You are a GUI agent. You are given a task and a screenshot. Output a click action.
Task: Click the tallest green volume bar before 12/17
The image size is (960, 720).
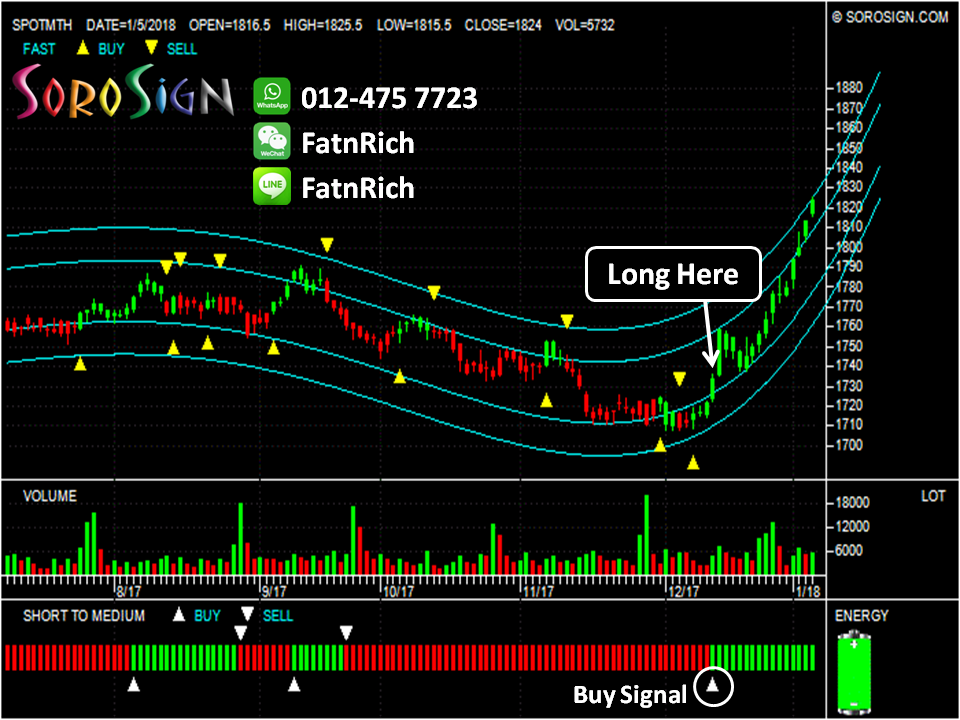point(647,534)
